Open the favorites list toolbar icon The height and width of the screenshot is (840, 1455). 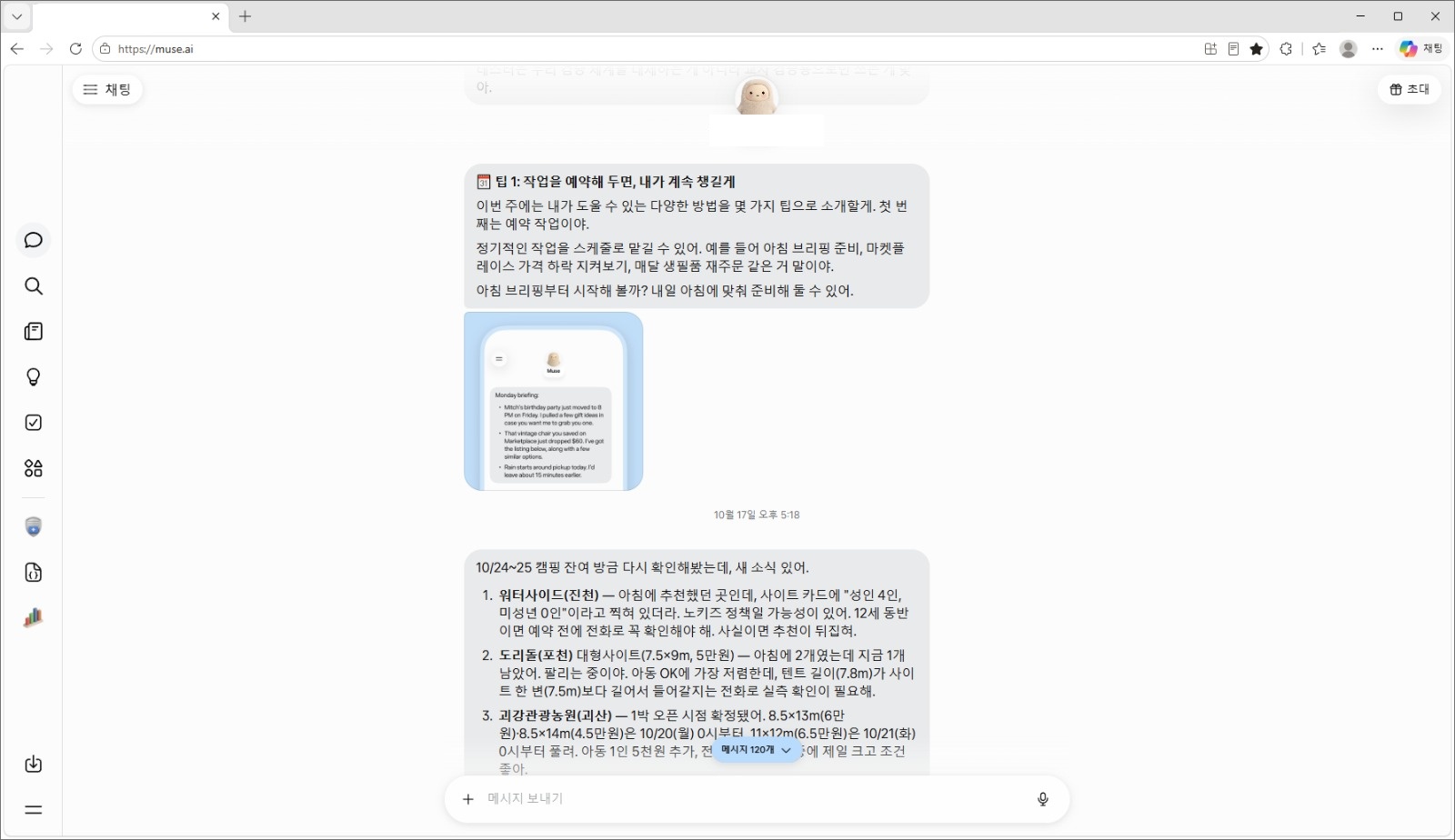(x=1320, y=49)
